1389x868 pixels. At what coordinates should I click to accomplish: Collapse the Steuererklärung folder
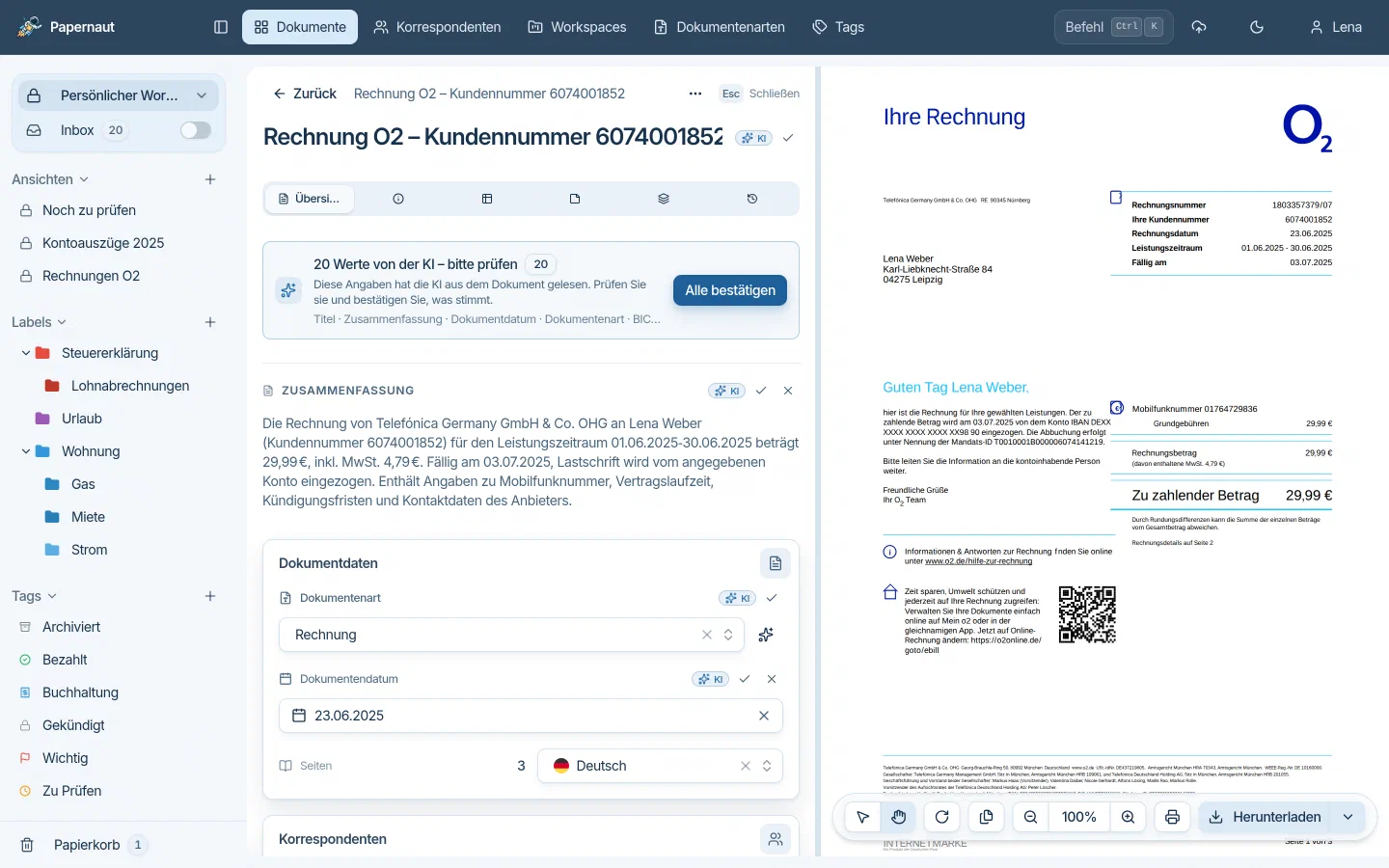click(25, 353)
